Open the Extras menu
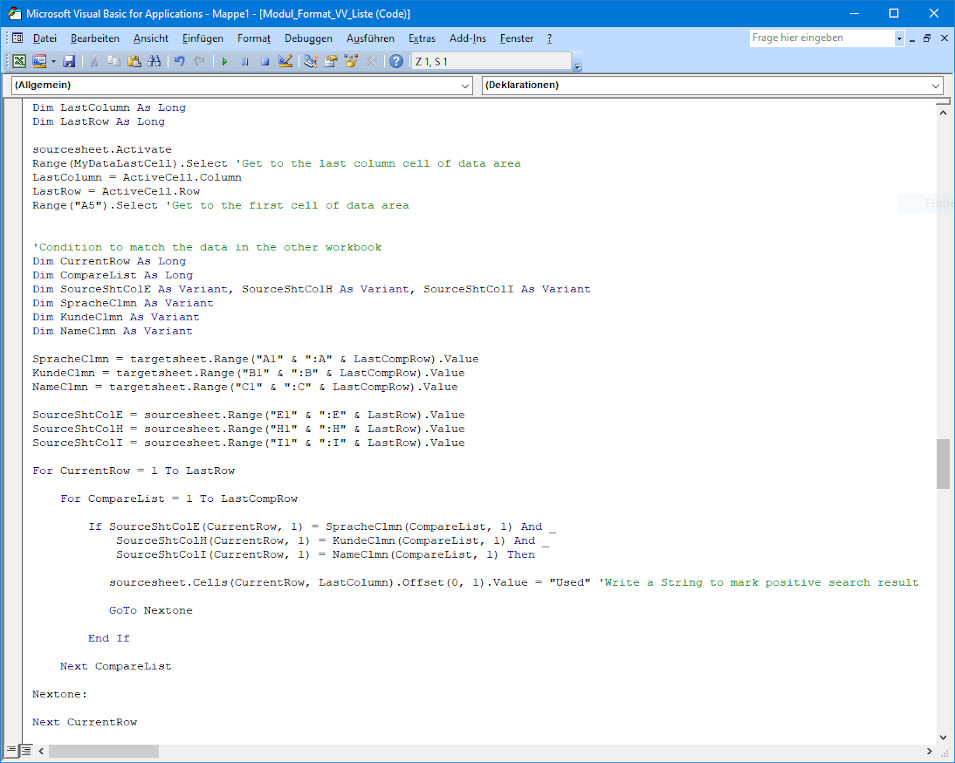 point(422,38)
